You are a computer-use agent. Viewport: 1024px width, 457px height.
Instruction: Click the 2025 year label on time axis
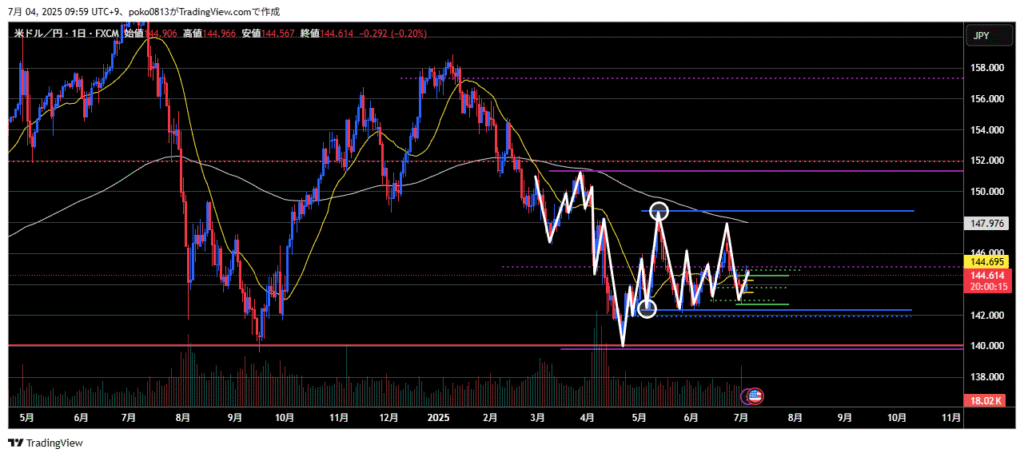tap(436, 416)
